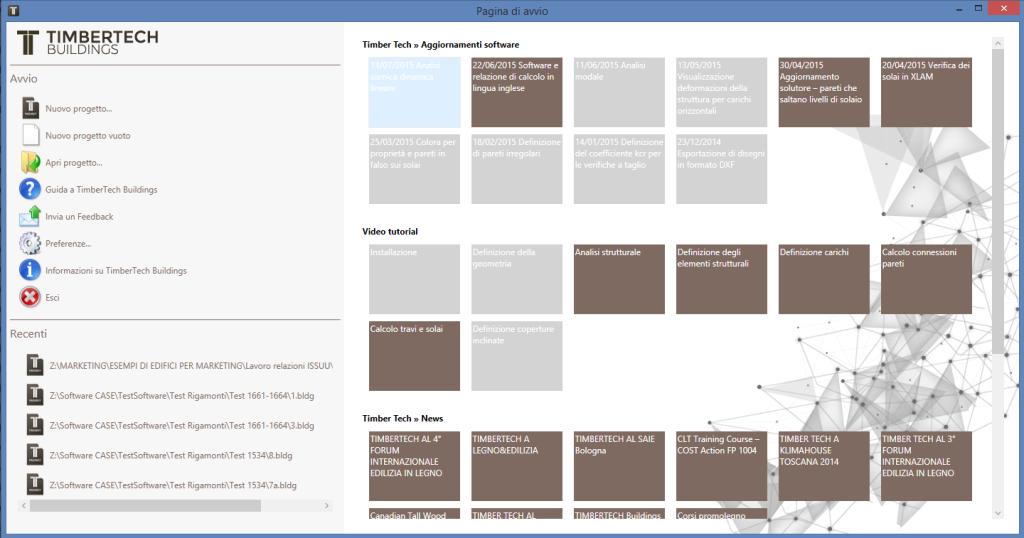Open the 30/04/2015 Aggiornamento solutore tile
The width and height of the screenshot is (1024, 538).
(x=824, y=92)
